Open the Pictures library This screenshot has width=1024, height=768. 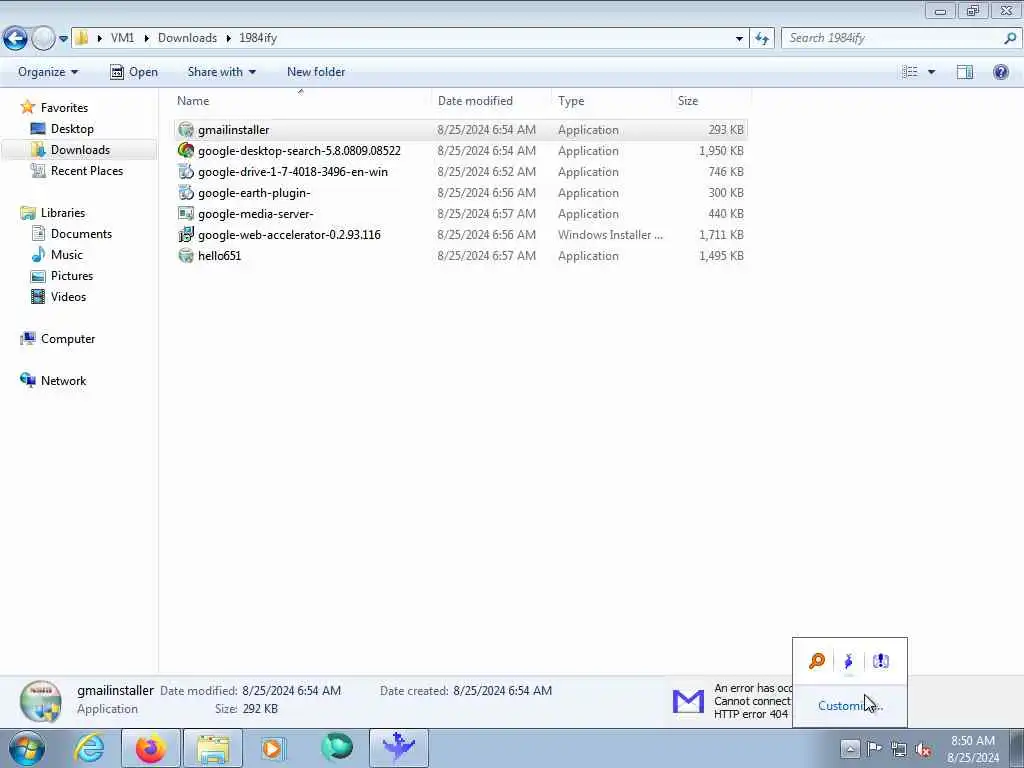(x=72, y=276)
